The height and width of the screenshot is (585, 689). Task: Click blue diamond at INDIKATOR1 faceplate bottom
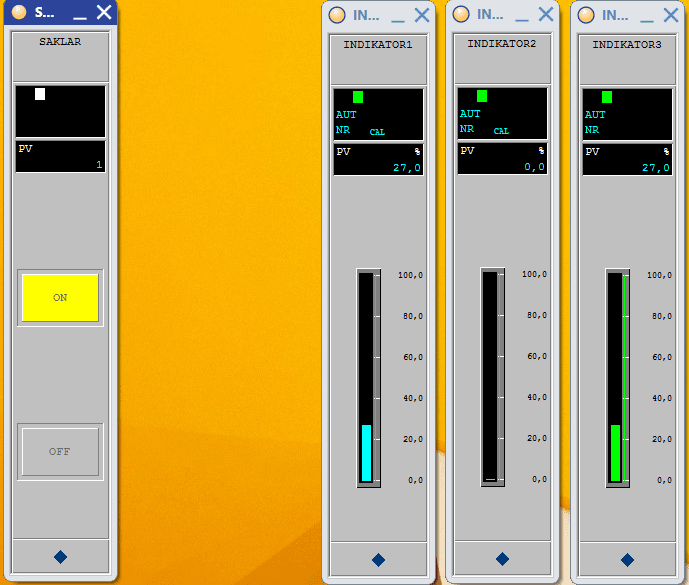click(x=378, y=560)
